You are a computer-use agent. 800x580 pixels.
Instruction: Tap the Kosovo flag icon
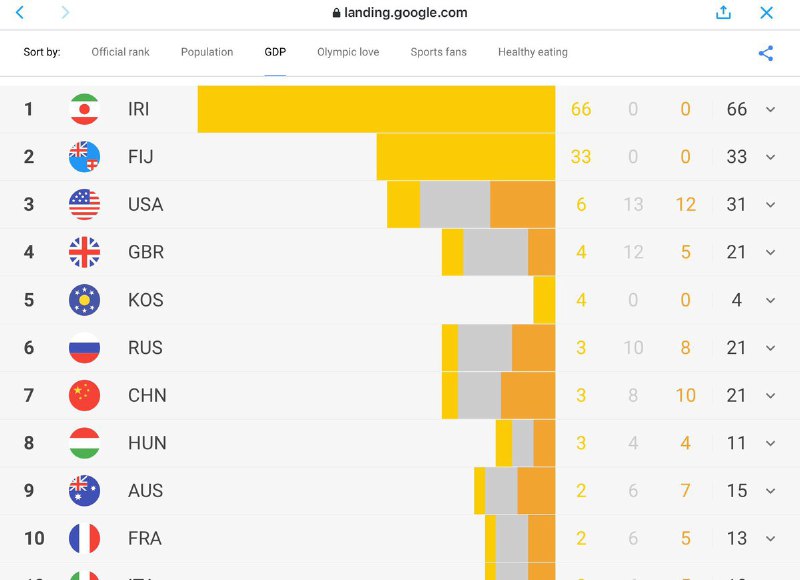pyautogui.click(x=84, y=300)
